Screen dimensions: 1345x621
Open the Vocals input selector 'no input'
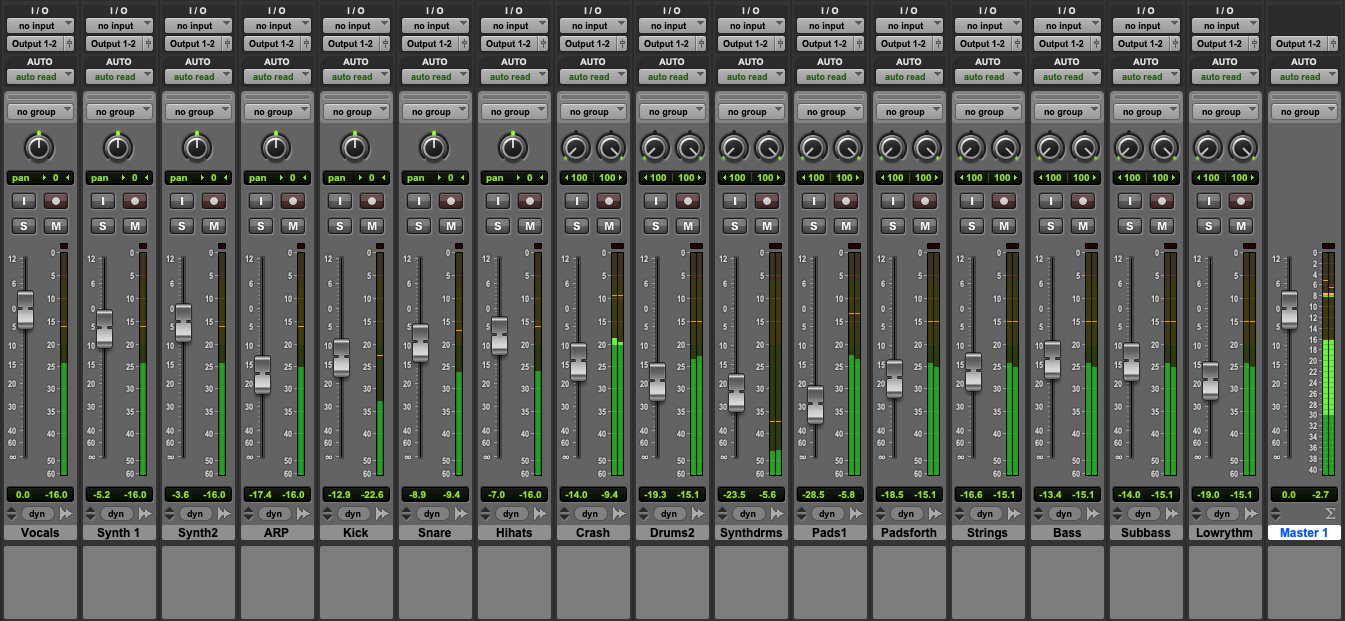pyautogui.click(x=39, y=26)
